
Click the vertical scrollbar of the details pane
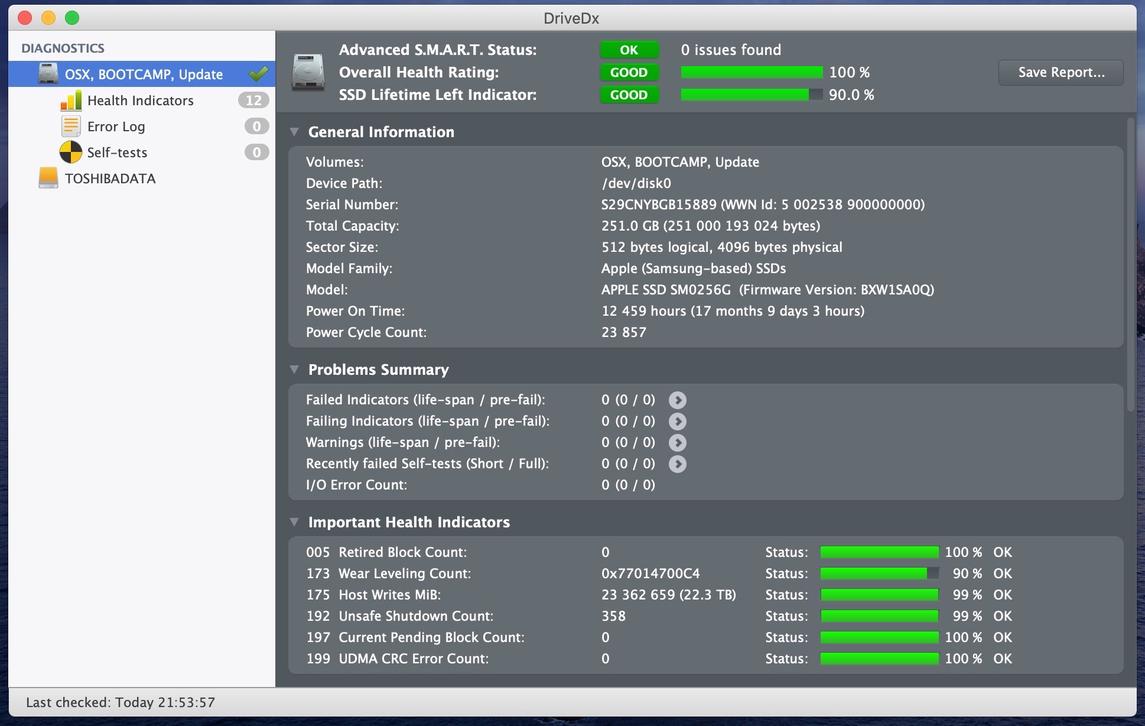1131,264
